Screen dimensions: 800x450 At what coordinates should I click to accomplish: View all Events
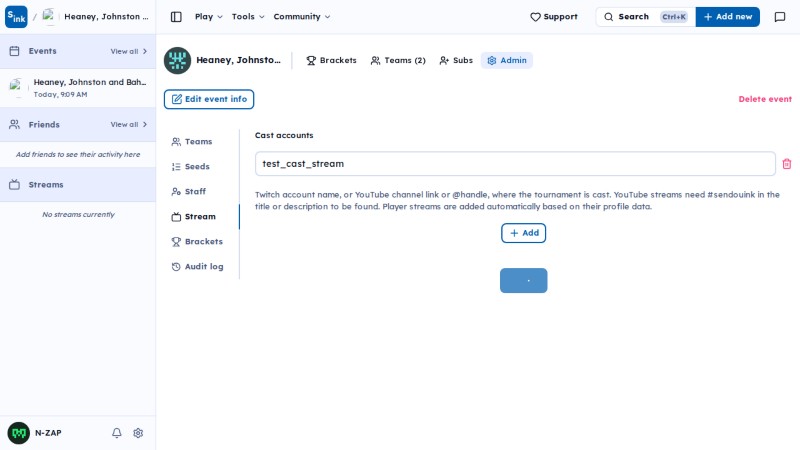pos(129,52)
